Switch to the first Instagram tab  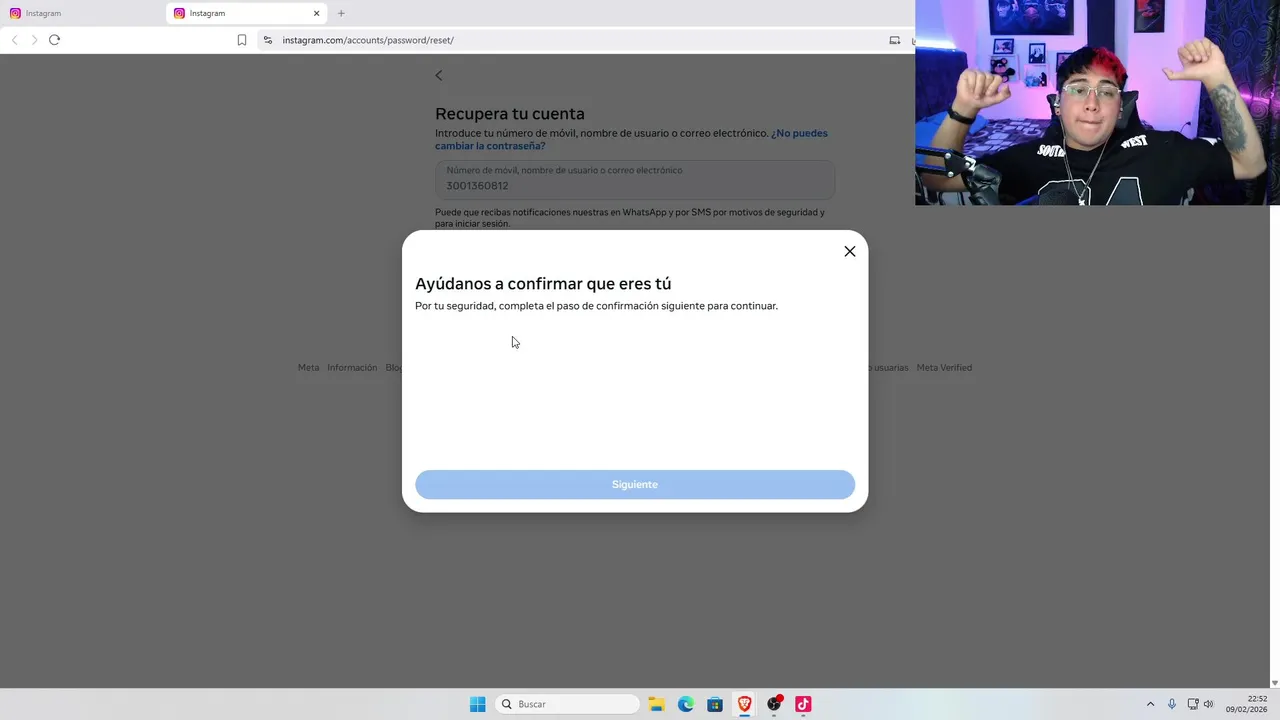point(82,13)
